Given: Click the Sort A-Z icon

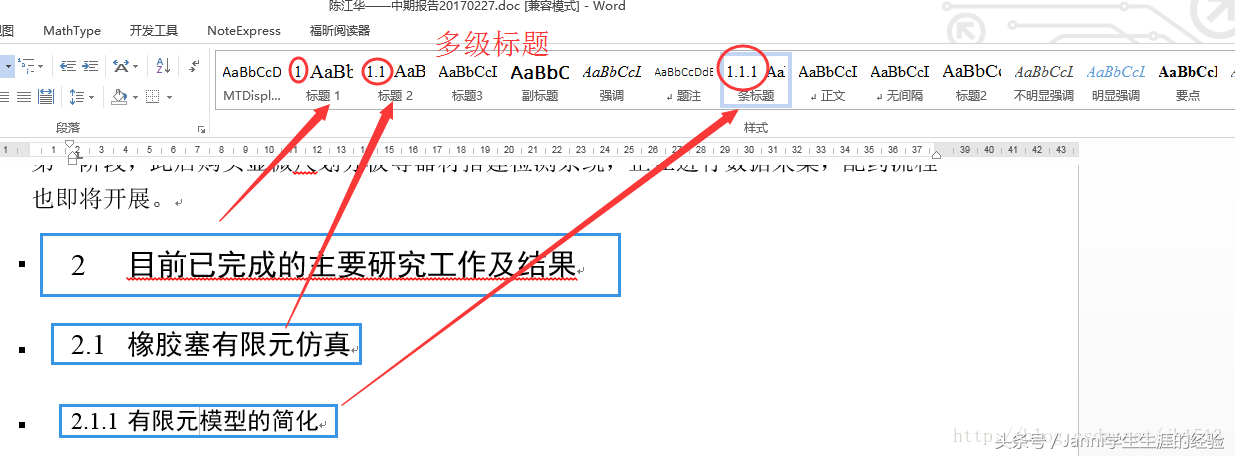Looking at the screenshot, I should (x=163, y=66).
